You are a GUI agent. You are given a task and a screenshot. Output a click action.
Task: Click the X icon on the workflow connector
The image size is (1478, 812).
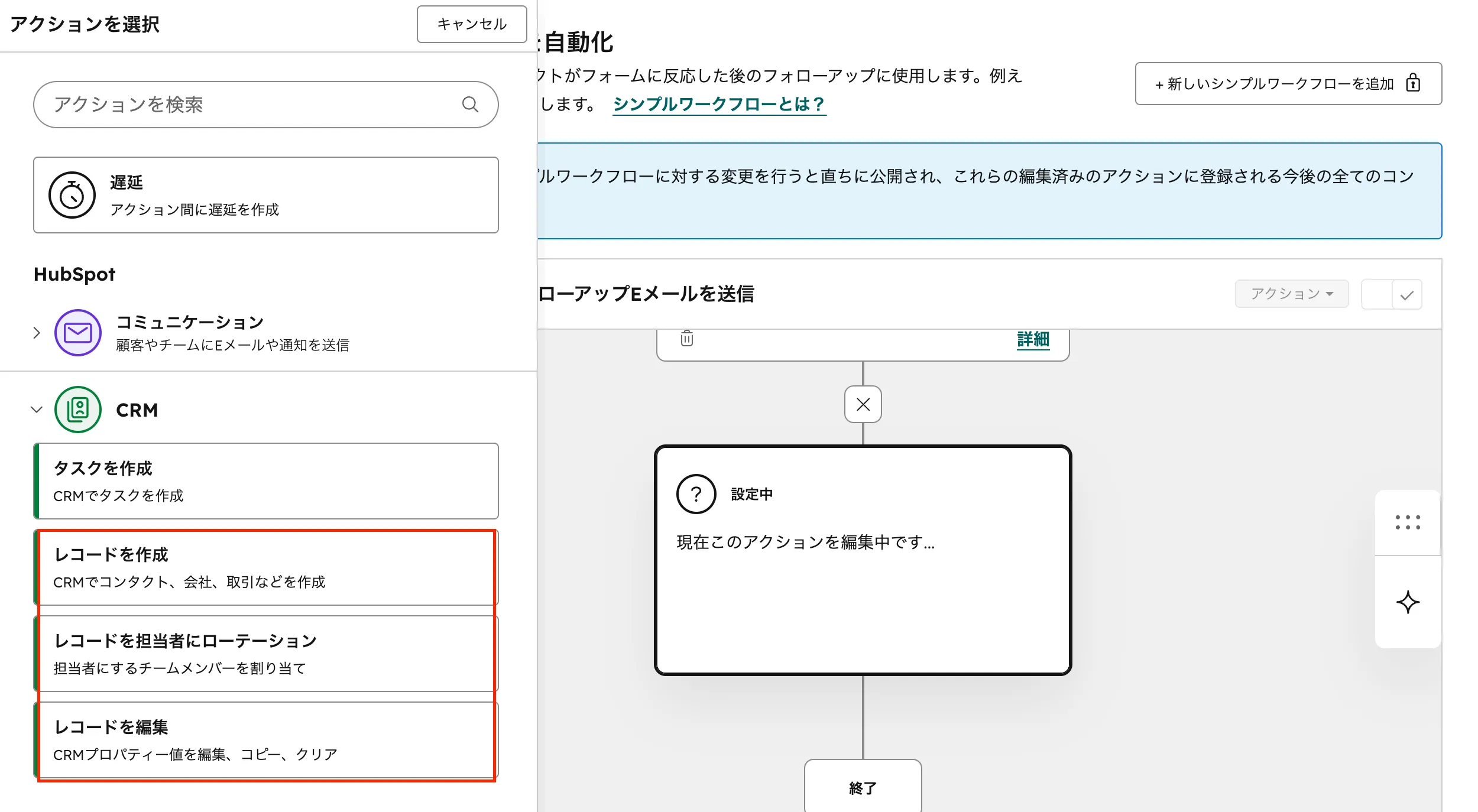coord(863,404)
